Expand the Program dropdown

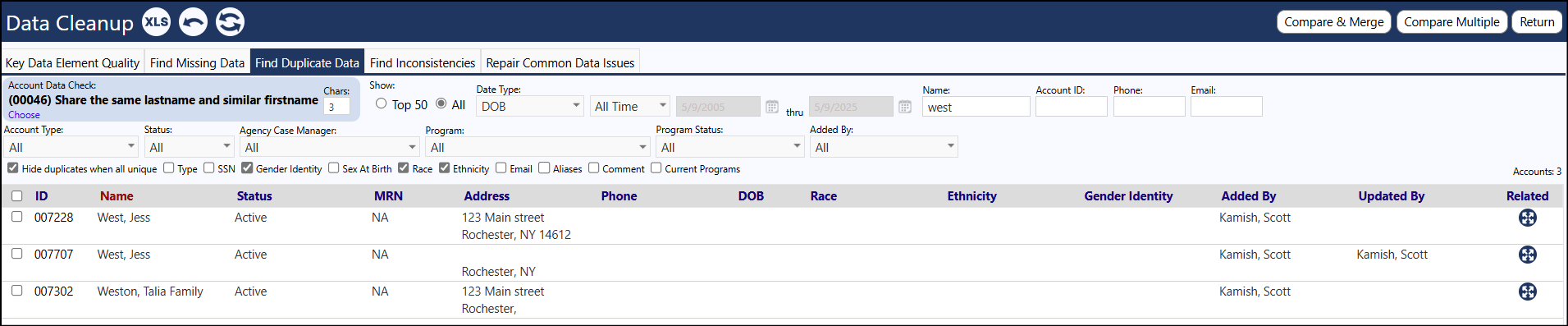point(537,147)
